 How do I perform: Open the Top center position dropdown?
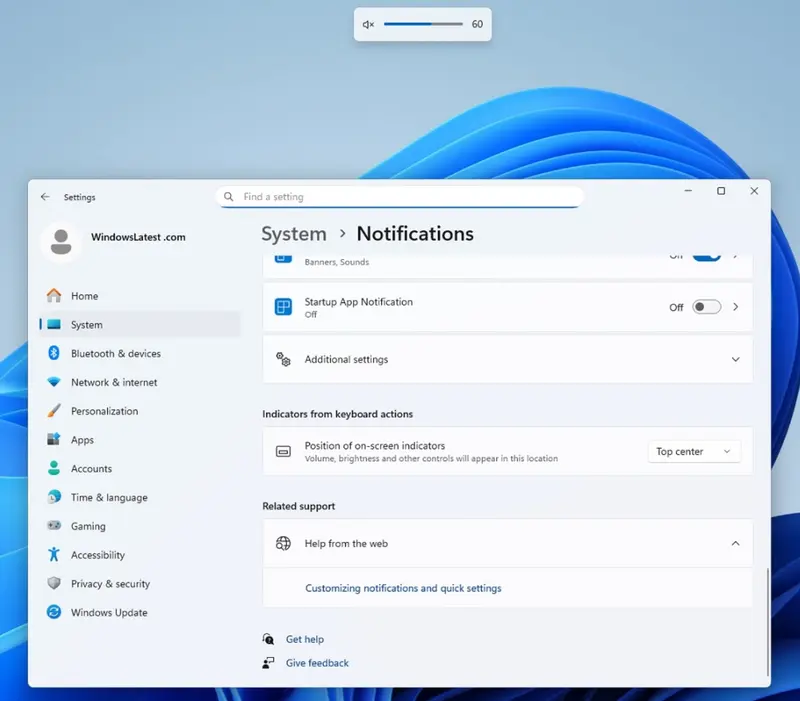pos(694,452)
